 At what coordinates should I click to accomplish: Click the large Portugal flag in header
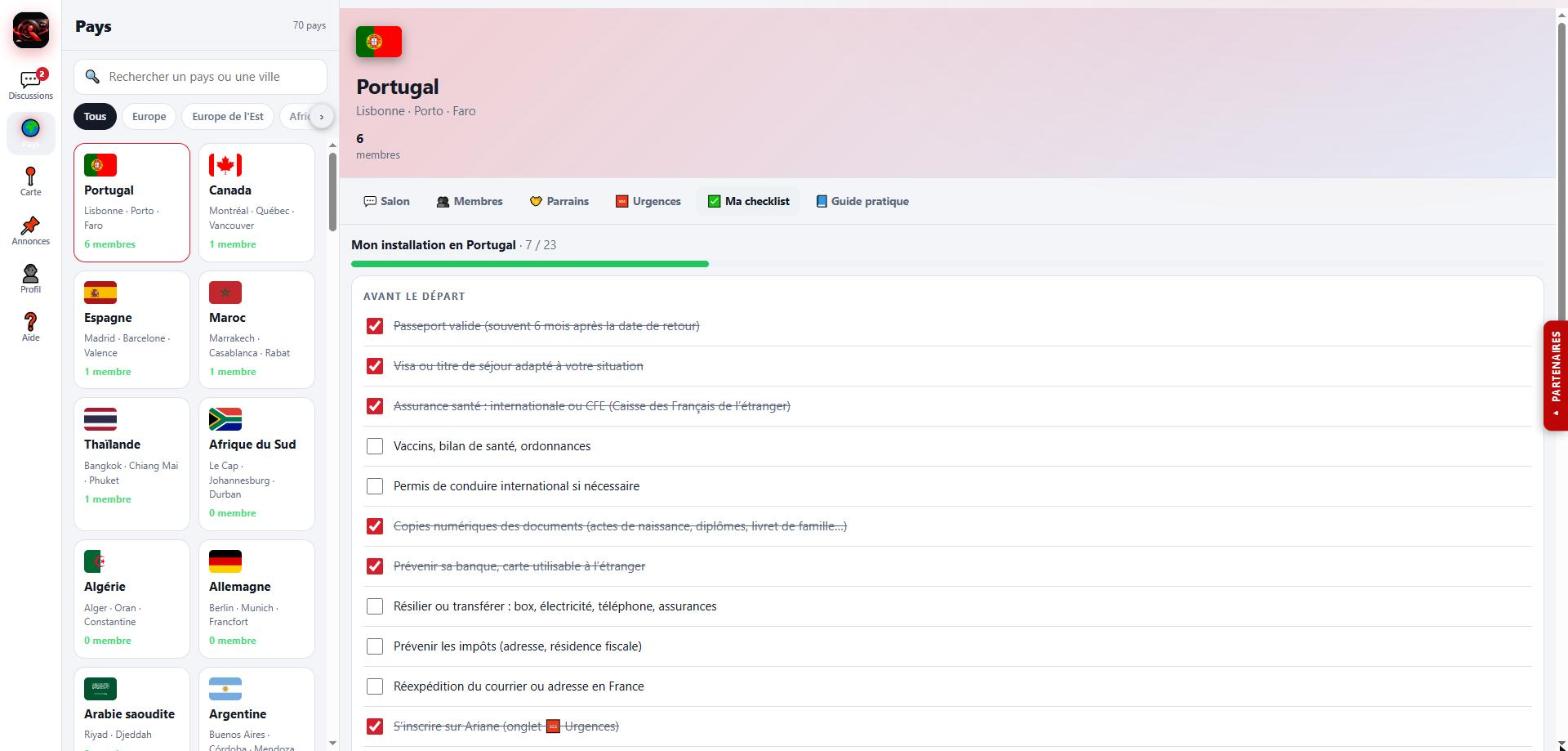[379, 42]
